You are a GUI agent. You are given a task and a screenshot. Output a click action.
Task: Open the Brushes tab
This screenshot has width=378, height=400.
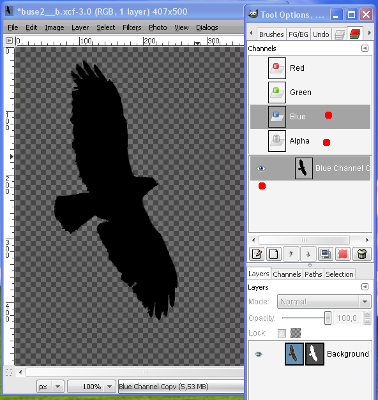click(271, 34)
